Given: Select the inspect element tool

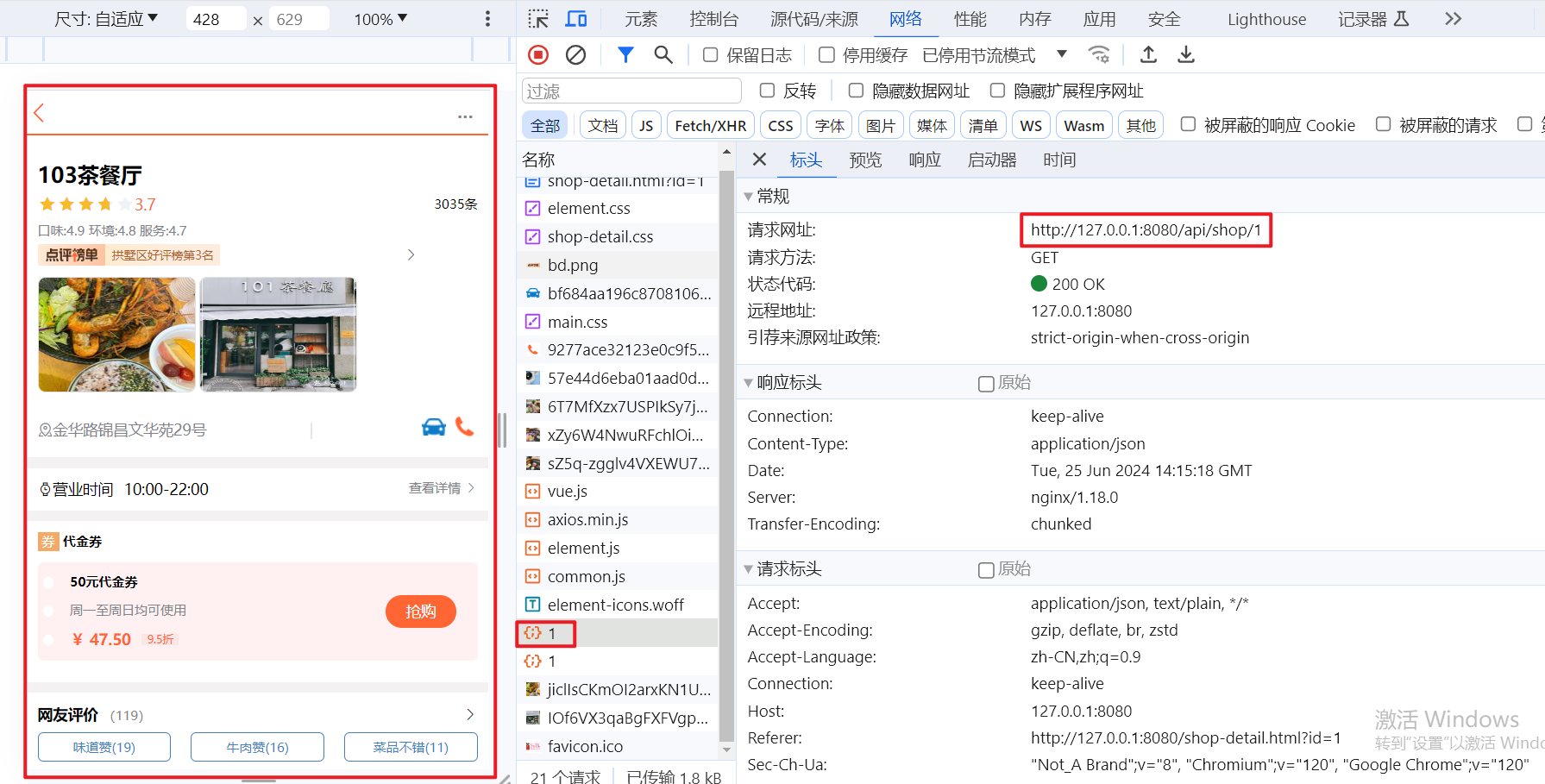Looking at the screenshot, I should coord(537,18).
